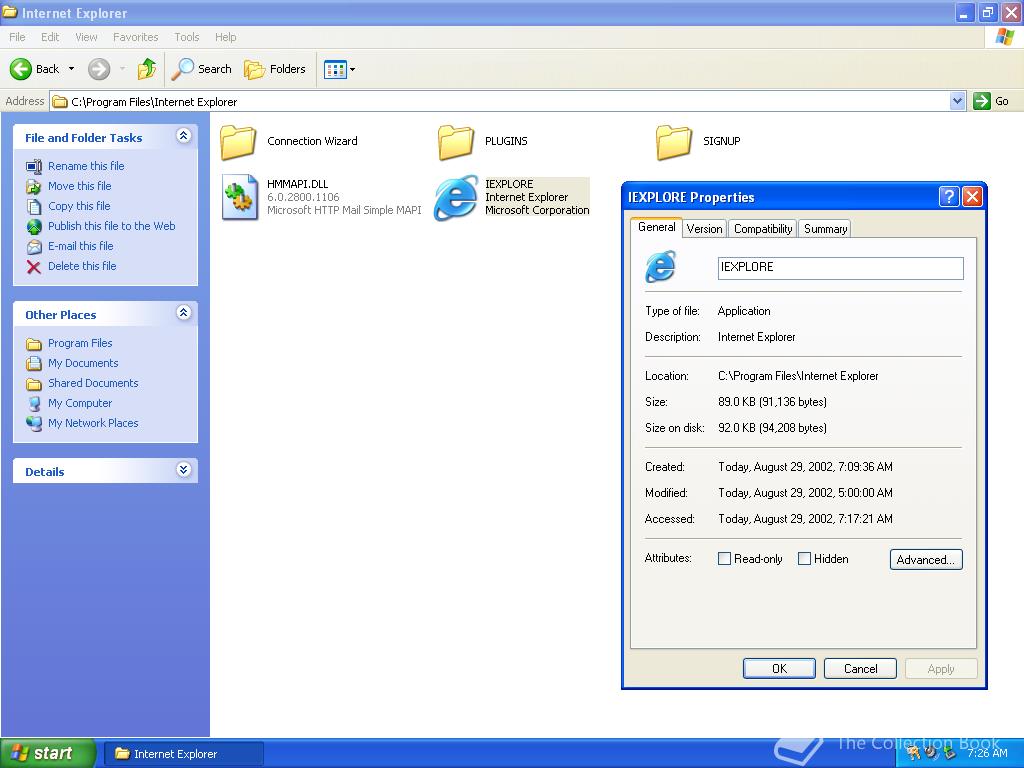Viewport: 1024px width, 768px height.
Task: Collapse the File and Folder Tasks section
Action: pyautogui.click(x=183, y=136)
